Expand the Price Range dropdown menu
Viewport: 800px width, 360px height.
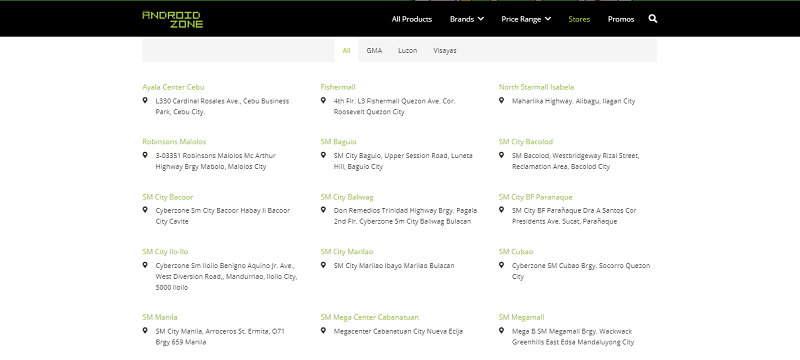tap(526, 19)
